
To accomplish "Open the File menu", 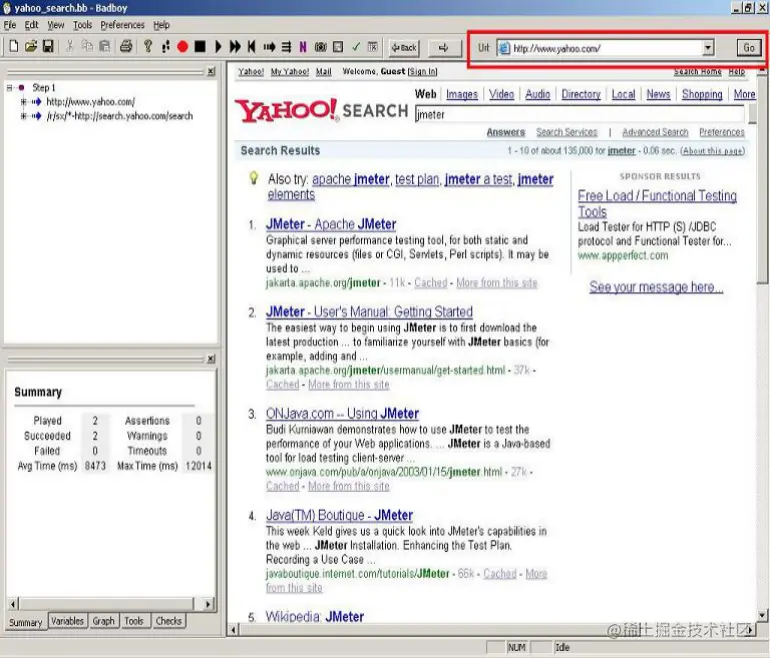I will [10, 25].
